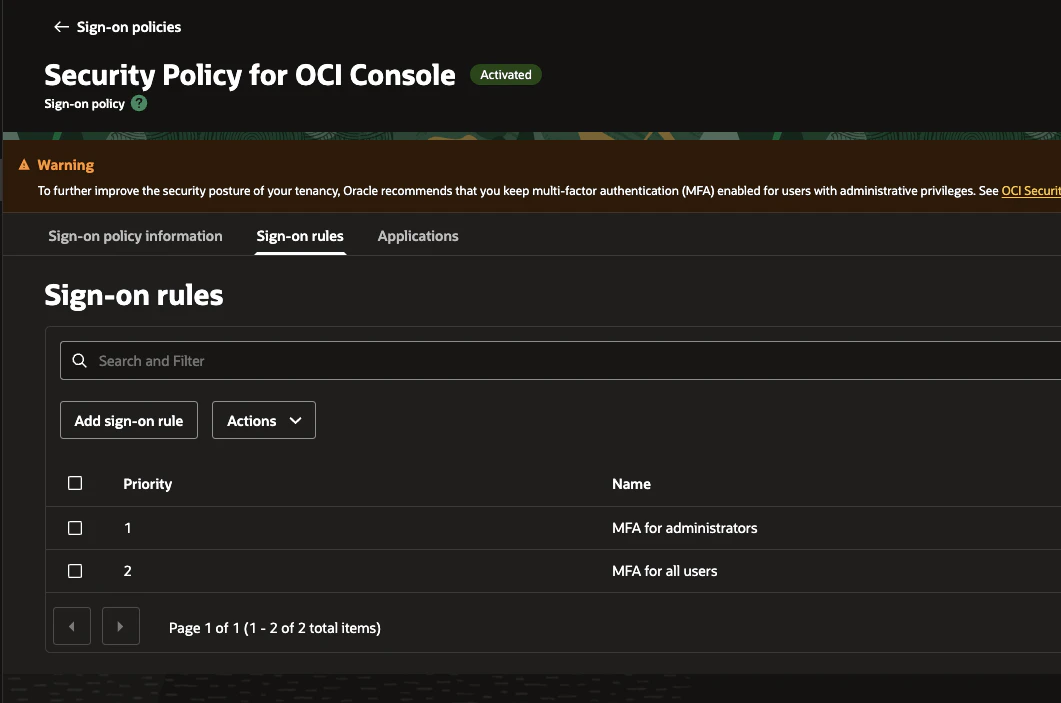Select the Sign-on rules tab
The width and height of the screenshot is (1061, 703).
(x=300, y=236)
